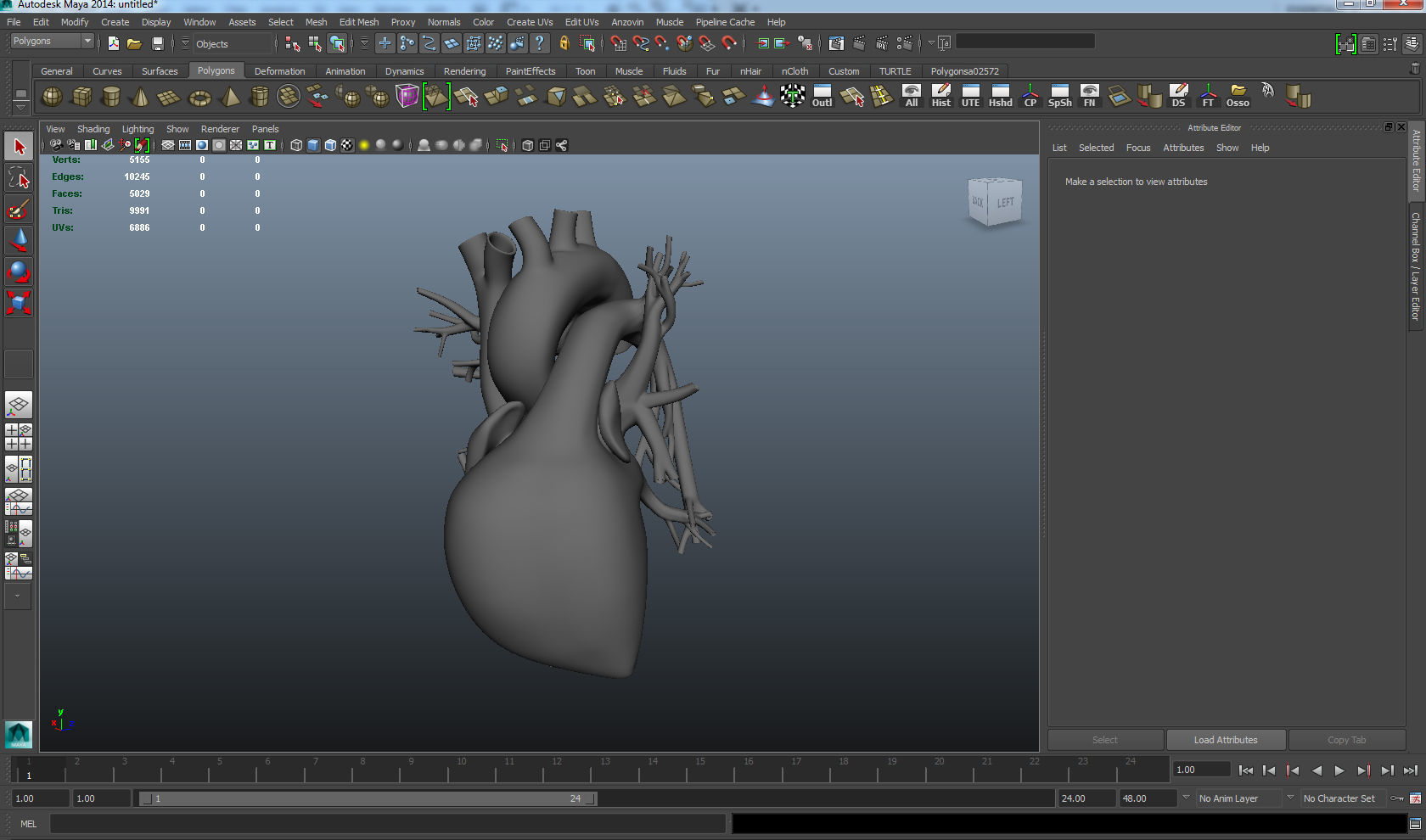Image resolution: width=1426 pixels, height=840 pixels.
Task: Click frame 12 on the timeline
Action: 556,770
